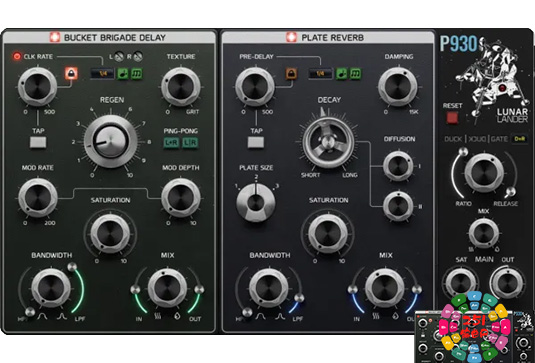Screen dimensions: 535x363
Task: Enable dotted note in delay section
Action: click(123, 73)
